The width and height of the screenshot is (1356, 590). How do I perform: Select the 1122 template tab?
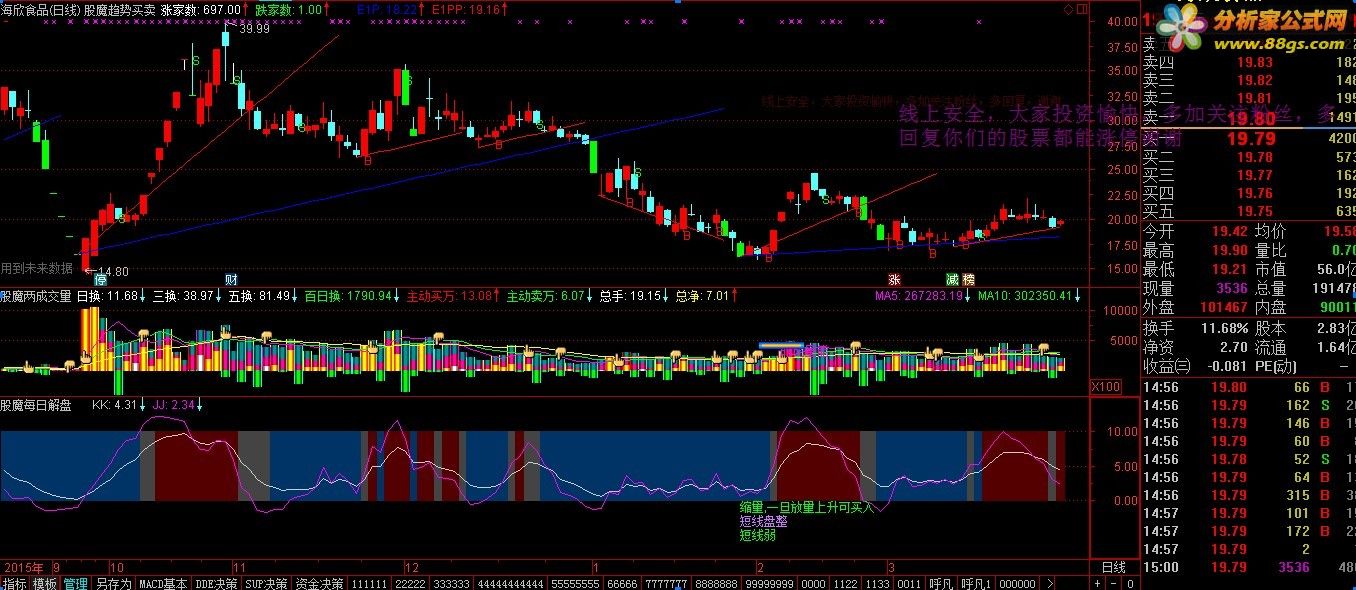(846, 583)
